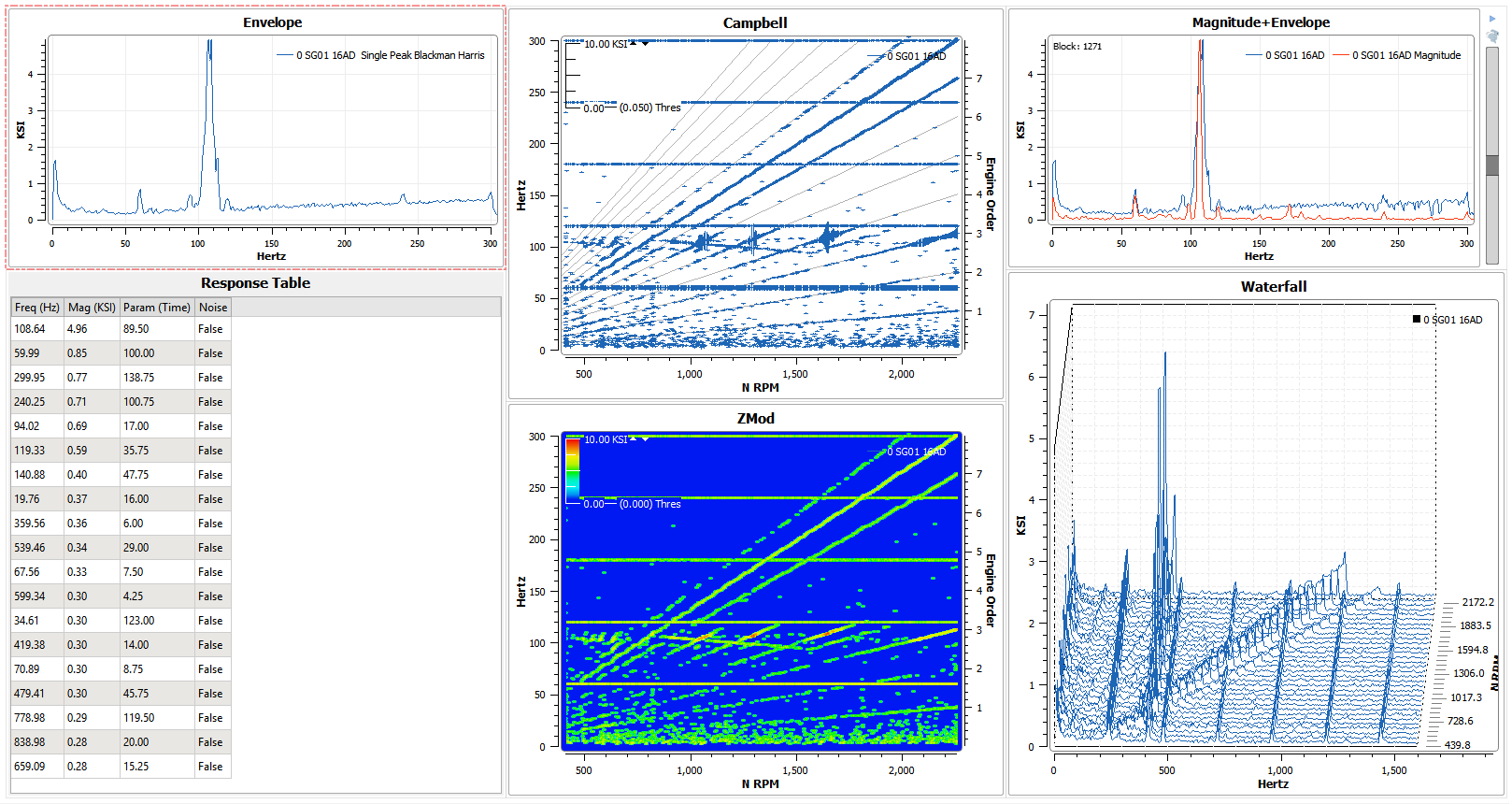Select the Campbell plot title

[755, 22]
